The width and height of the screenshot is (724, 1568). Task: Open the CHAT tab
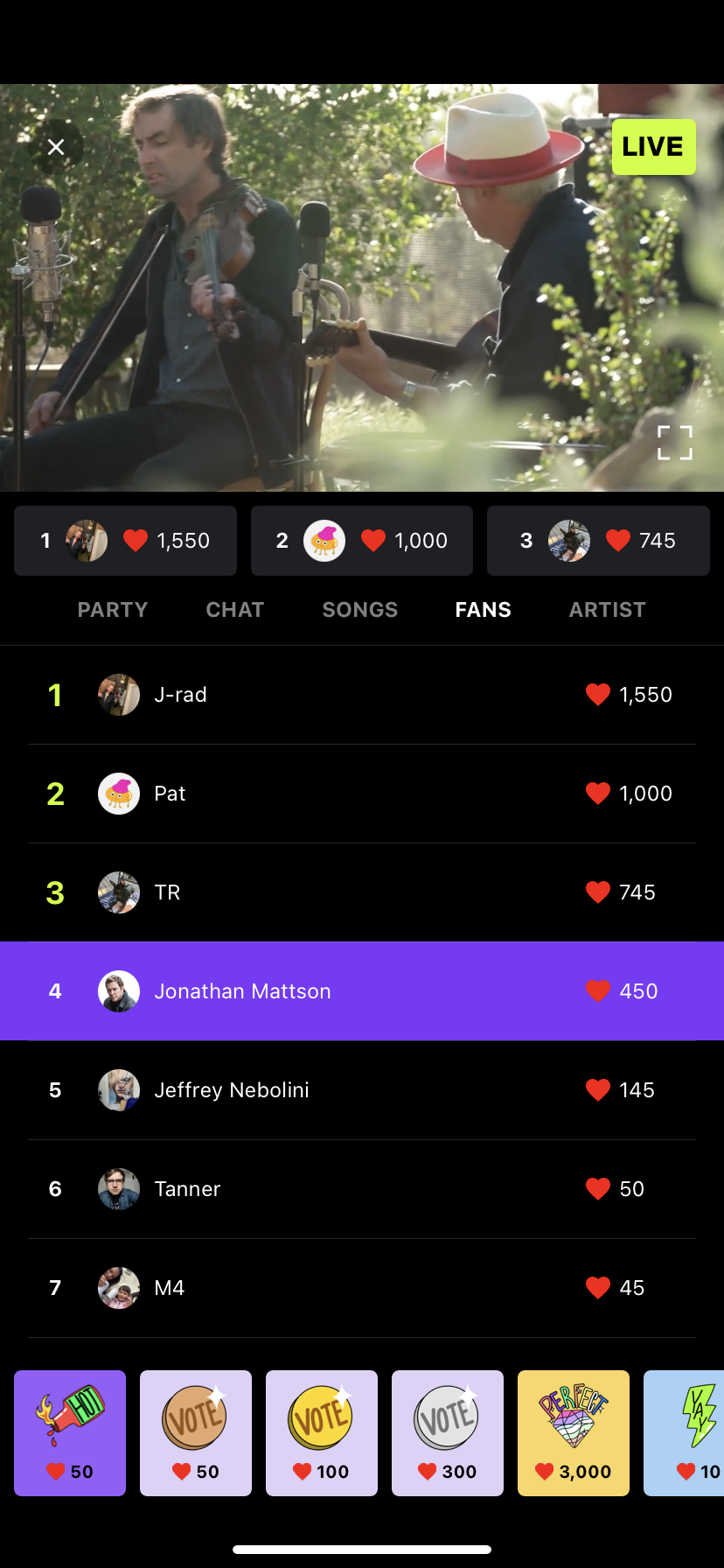[235, 610]
